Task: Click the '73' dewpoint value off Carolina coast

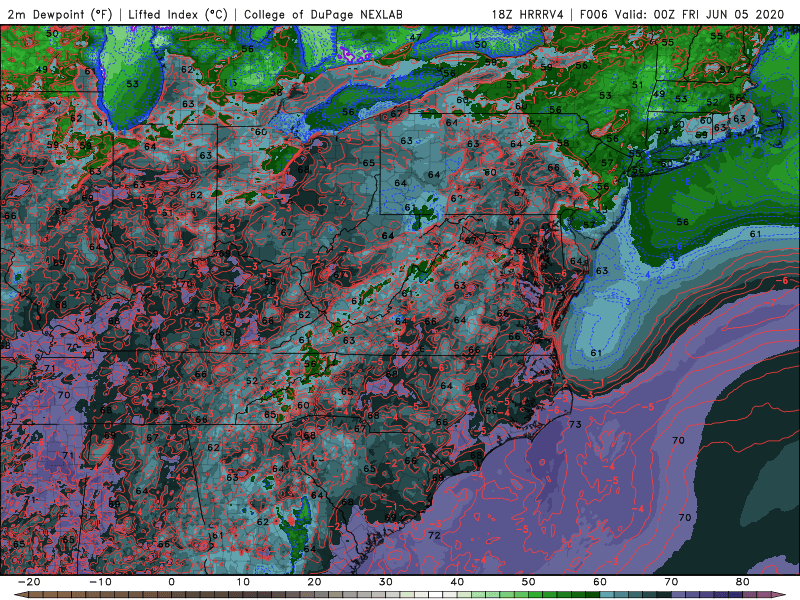Action: coord(575,424)
